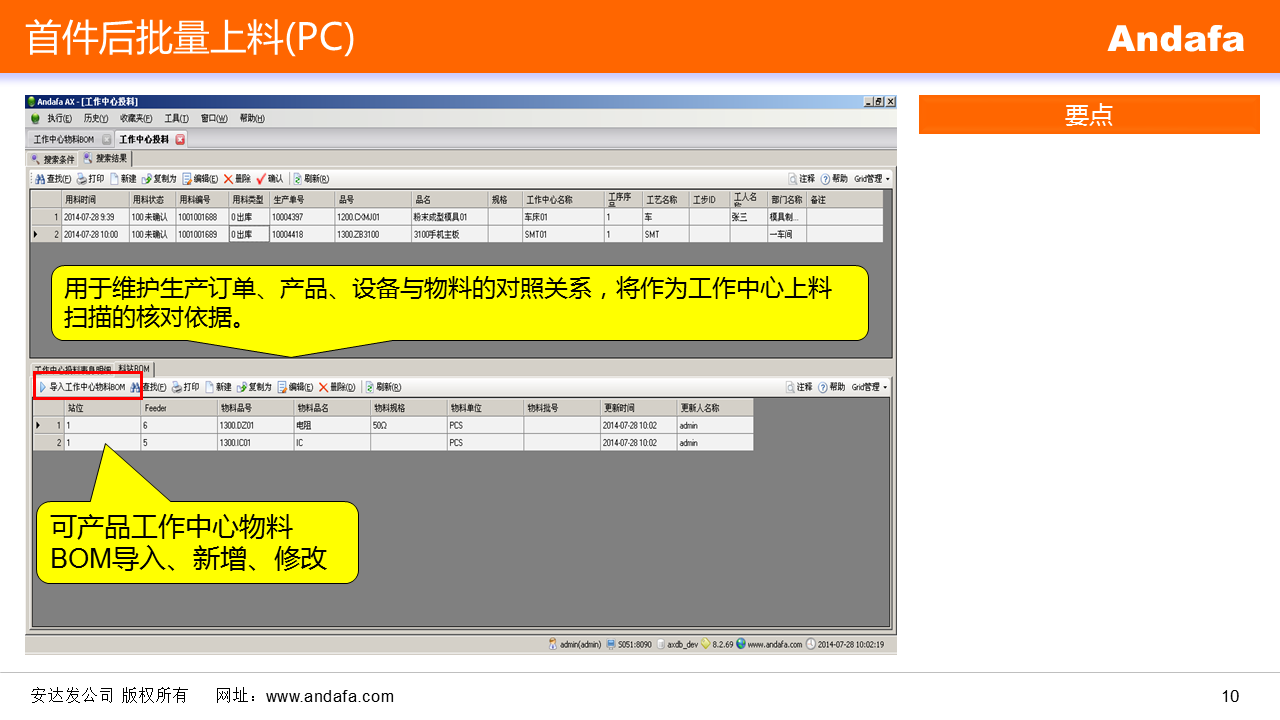Open the 工具 menu

(x=176, y=118)
